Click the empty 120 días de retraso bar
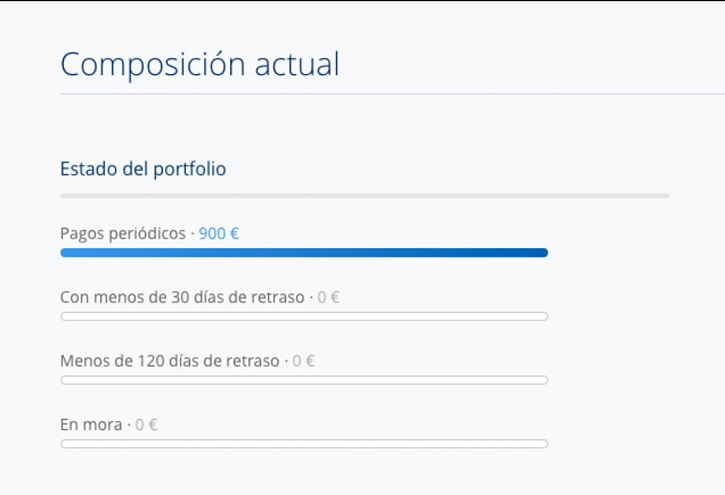 click(x=304, y=380)
